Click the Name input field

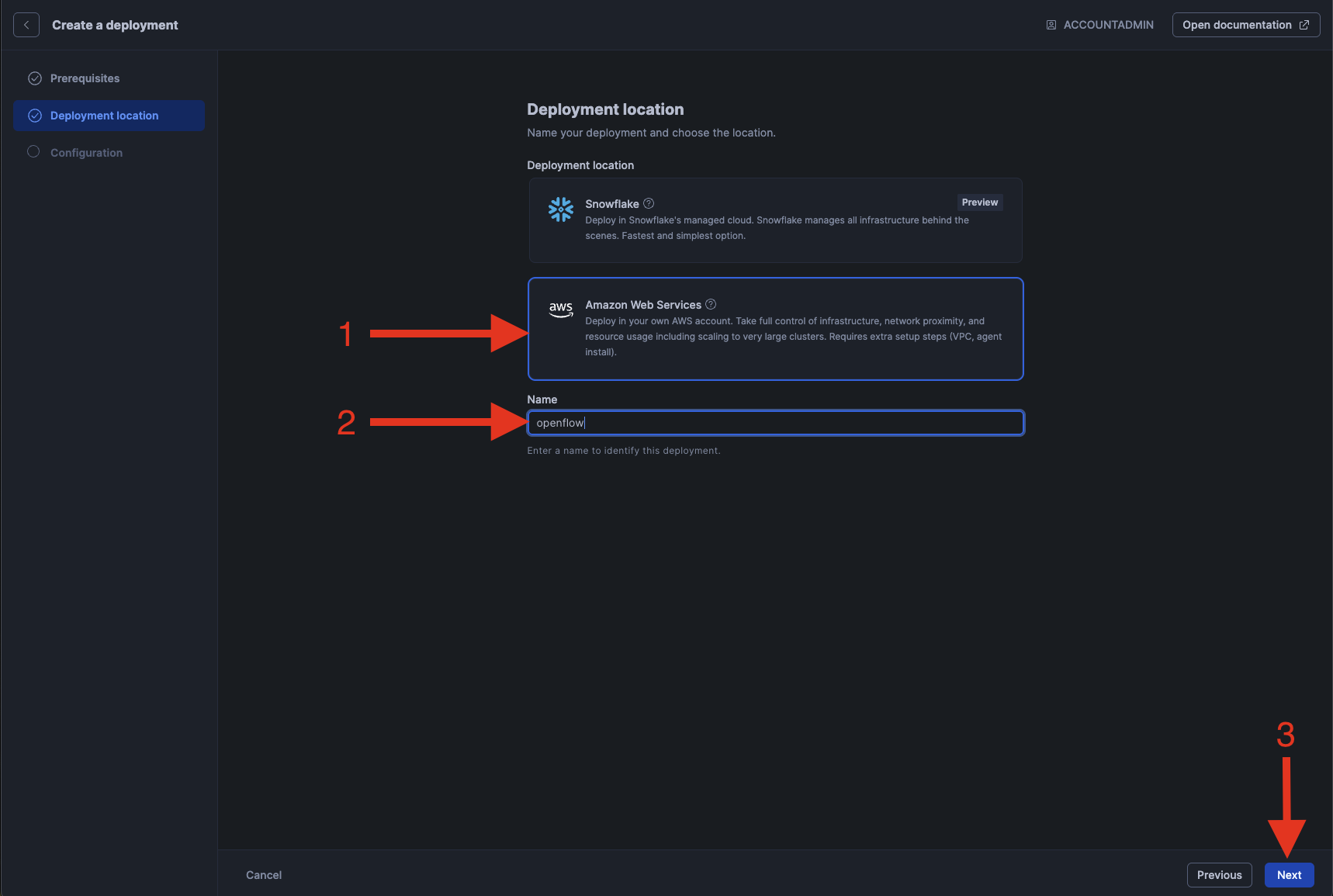(776, 423)
